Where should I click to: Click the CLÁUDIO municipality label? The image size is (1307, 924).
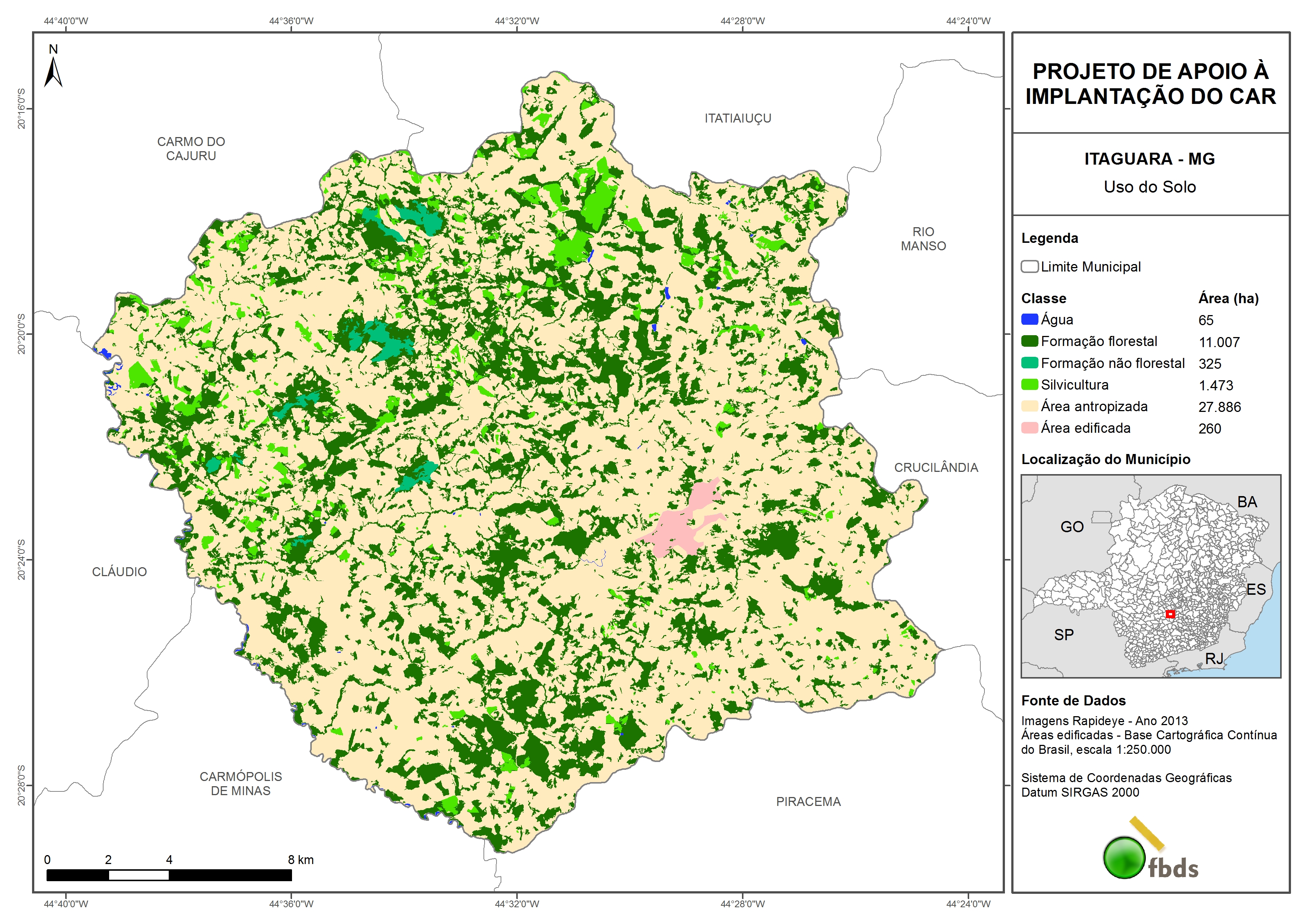pos(120,572)
